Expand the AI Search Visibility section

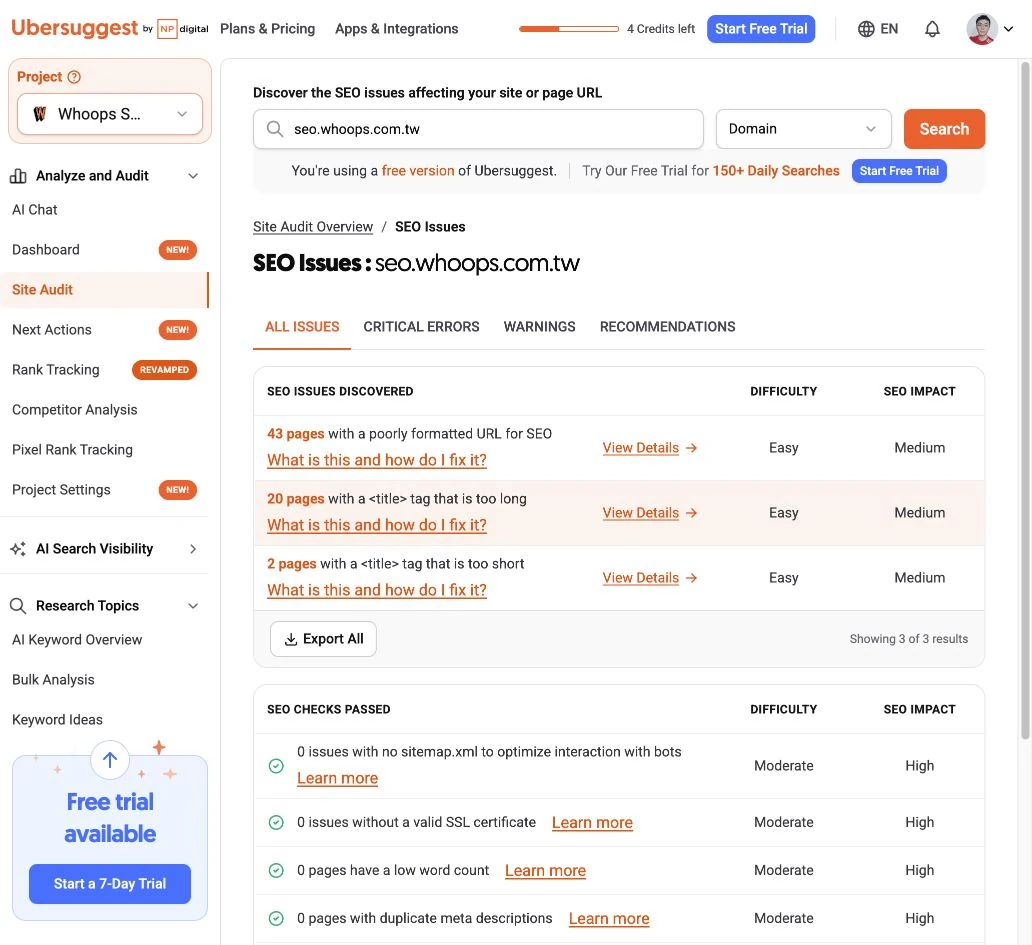click(x=193, y=549)
